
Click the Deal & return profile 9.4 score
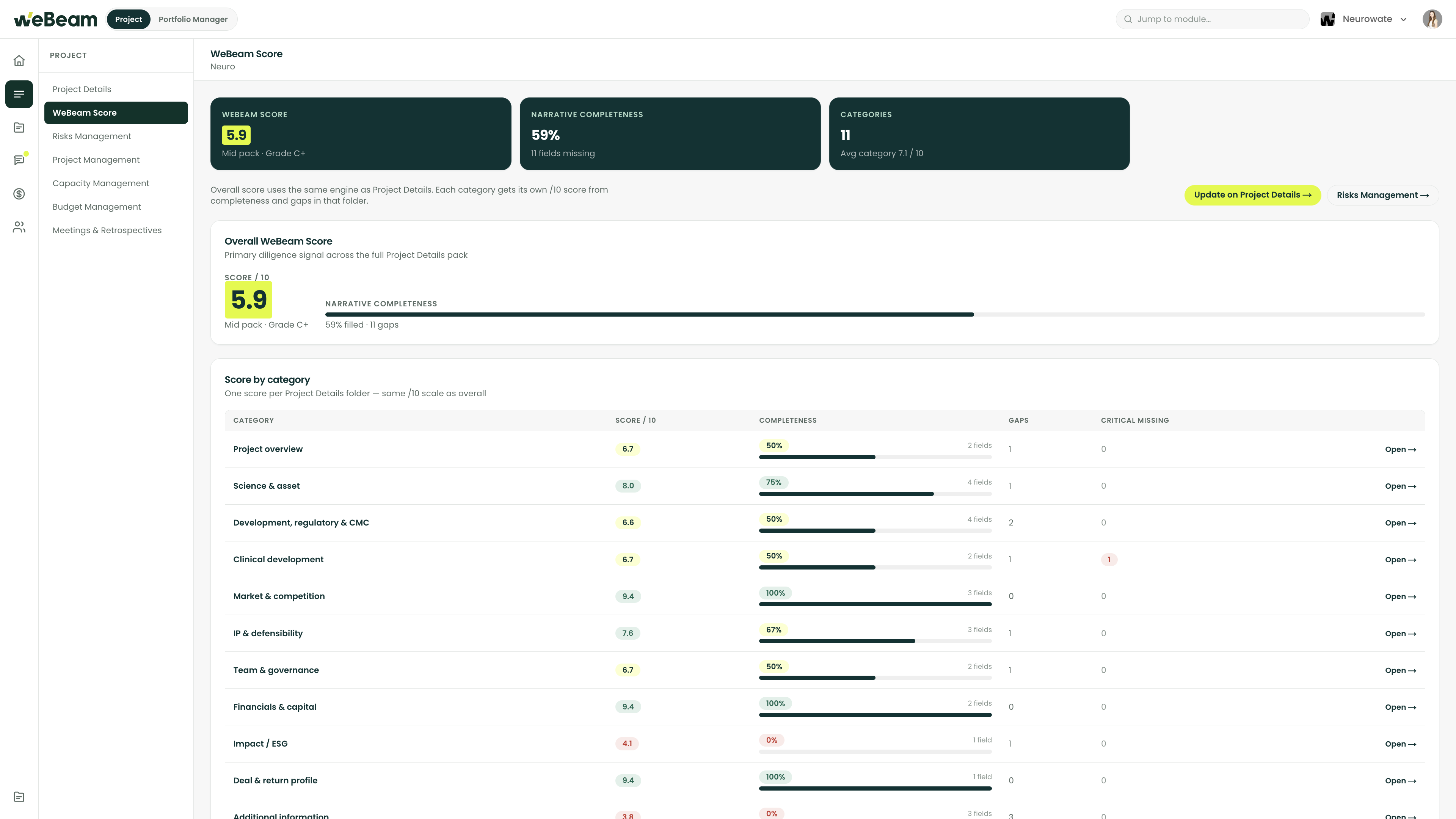click(628, 780)
